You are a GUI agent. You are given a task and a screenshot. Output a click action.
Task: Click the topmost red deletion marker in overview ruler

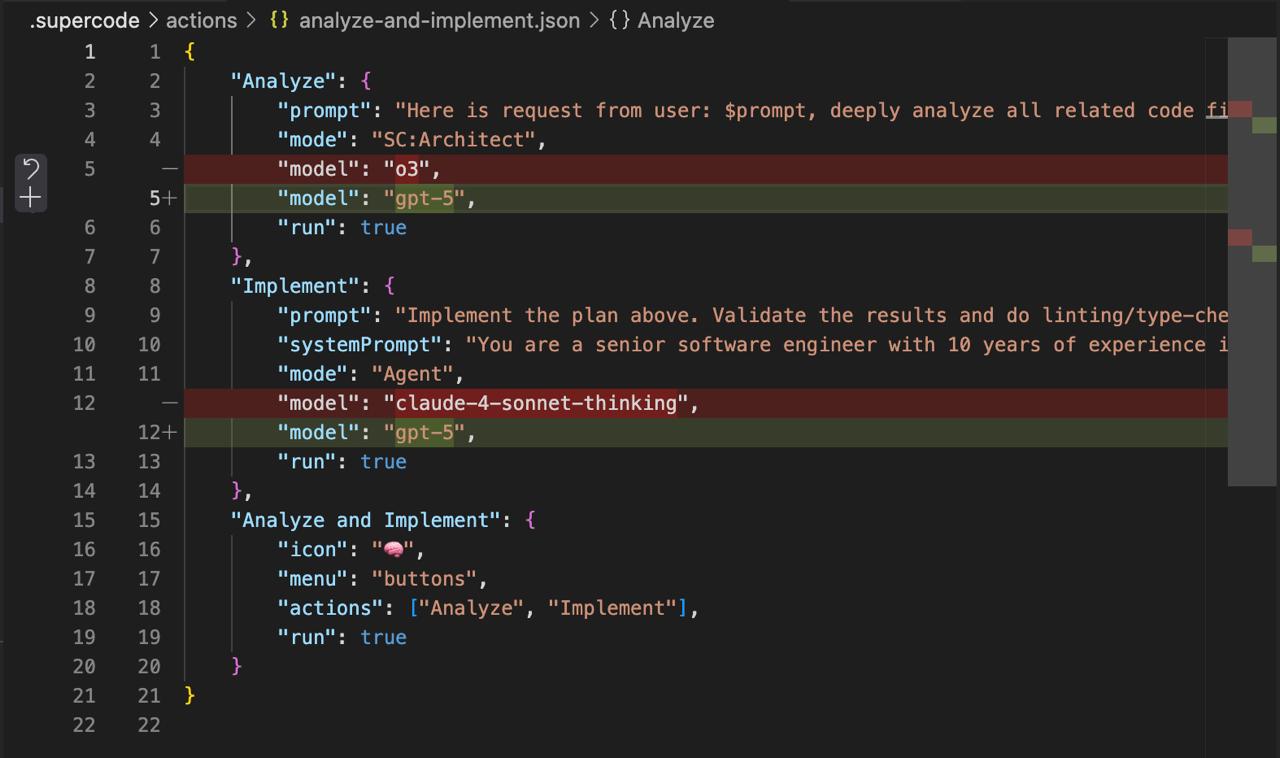click(1240, 109)
